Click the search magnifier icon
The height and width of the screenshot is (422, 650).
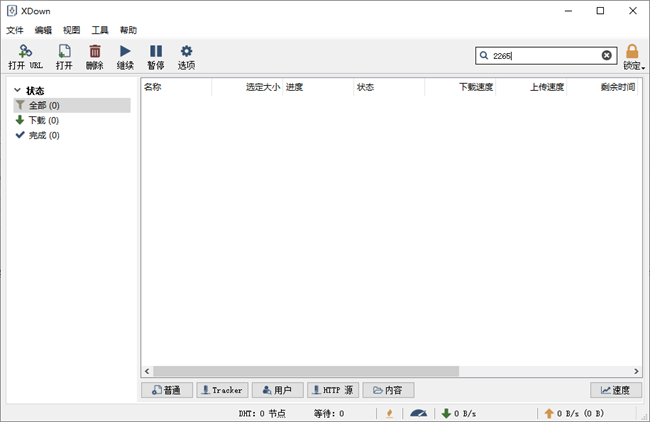484,56
